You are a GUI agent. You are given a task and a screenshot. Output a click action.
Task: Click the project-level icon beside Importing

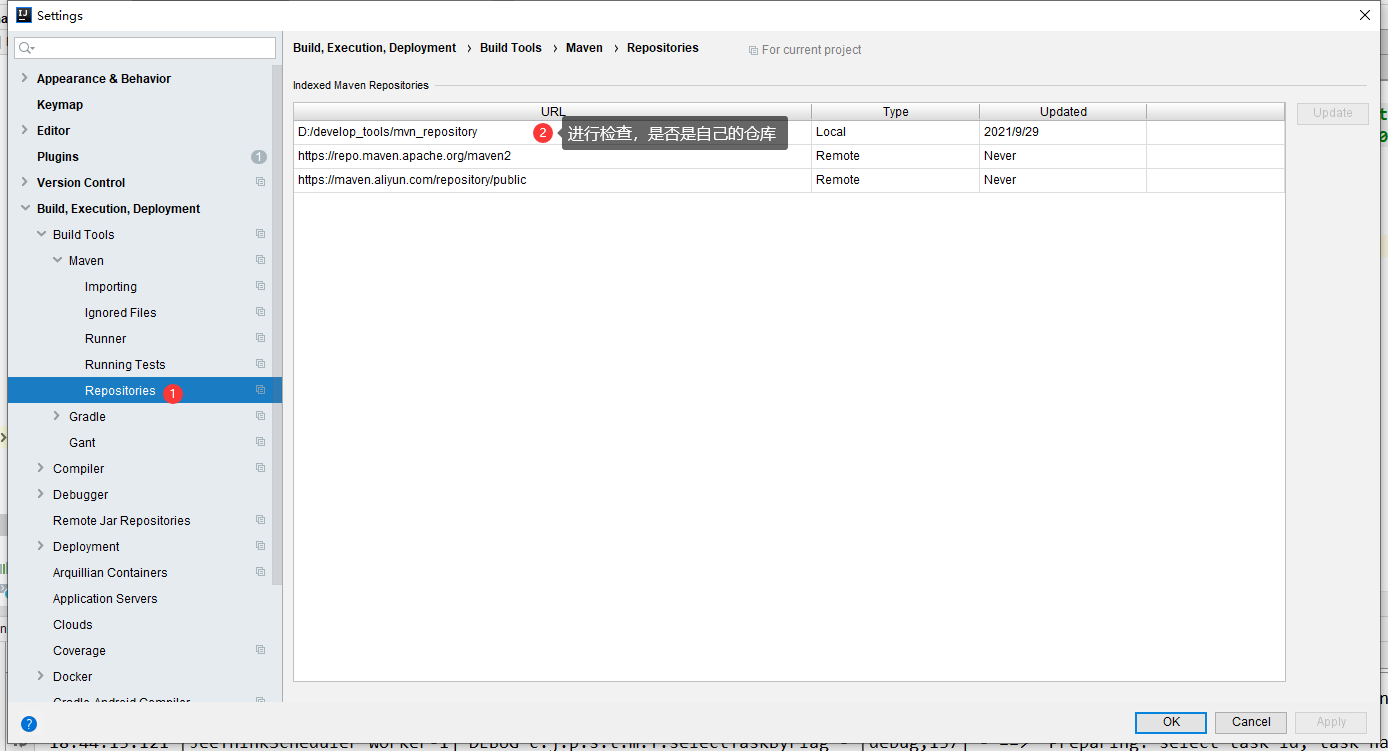tap(260, 286)
